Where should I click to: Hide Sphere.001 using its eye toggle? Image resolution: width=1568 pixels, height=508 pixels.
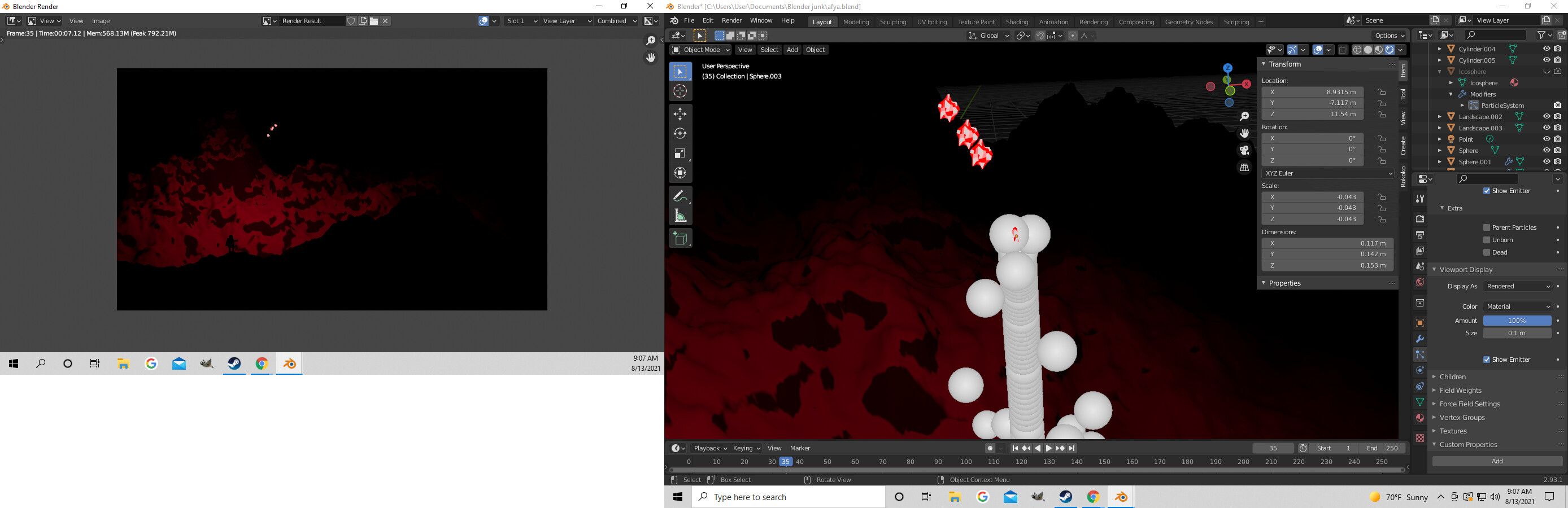(1547, 162)
